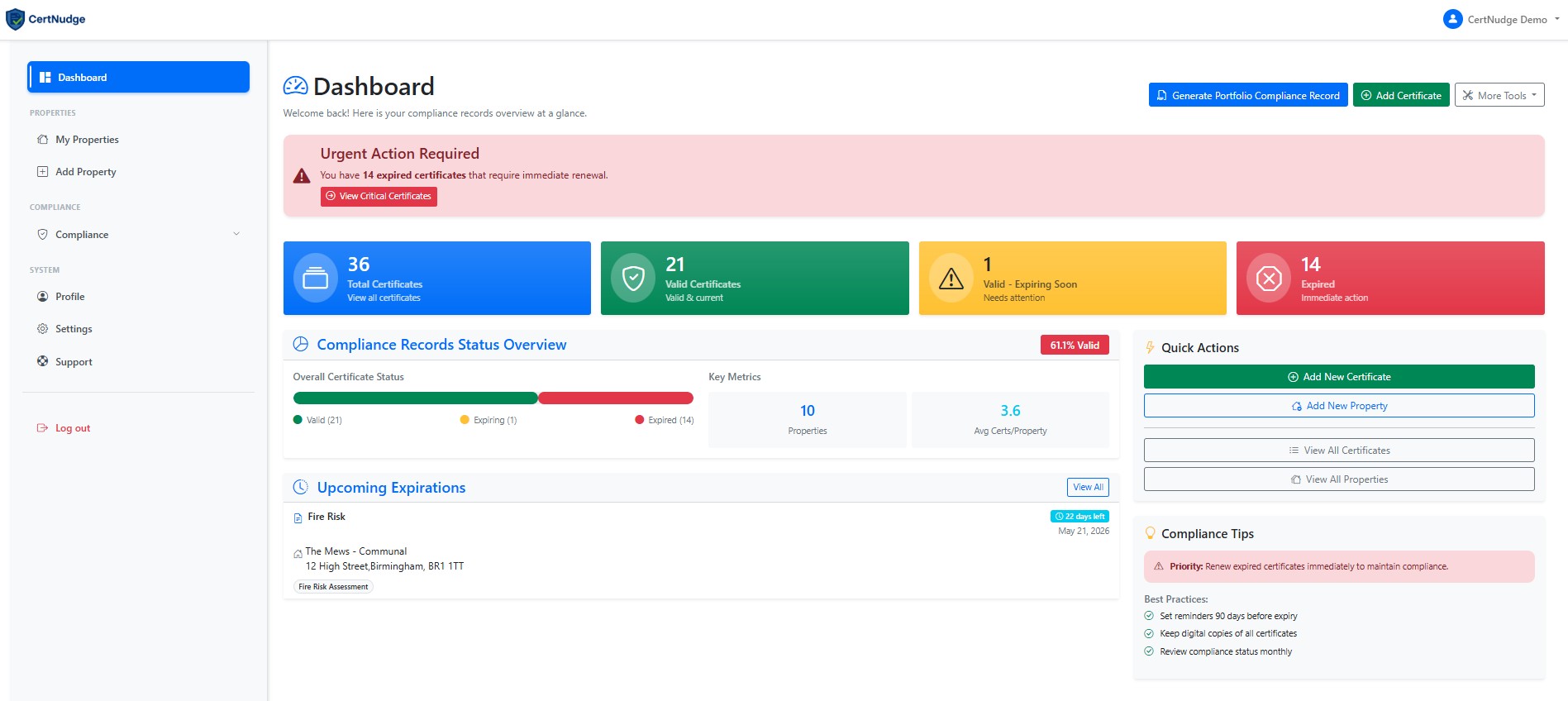Click Generate Portfolio Compliance Record button
1568x701 pixels.
(1248, 95)
